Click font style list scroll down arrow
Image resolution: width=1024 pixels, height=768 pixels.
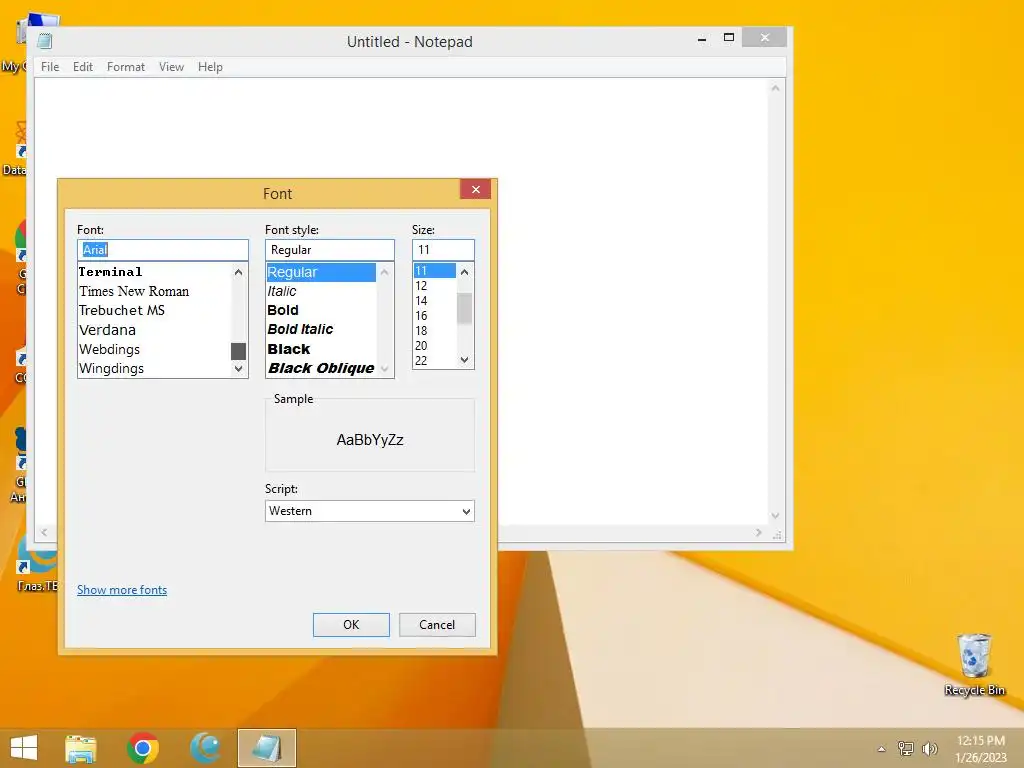point(385,369)
